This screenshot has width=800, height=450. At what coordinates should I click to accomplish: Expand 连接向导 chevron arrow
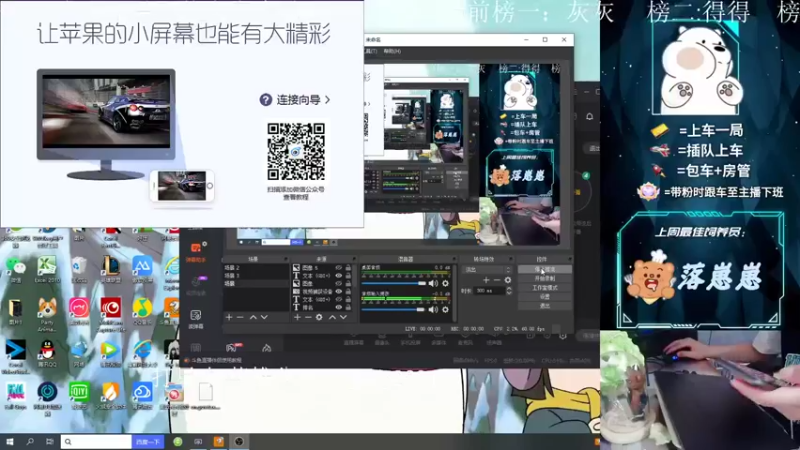[x=328, y=99]
